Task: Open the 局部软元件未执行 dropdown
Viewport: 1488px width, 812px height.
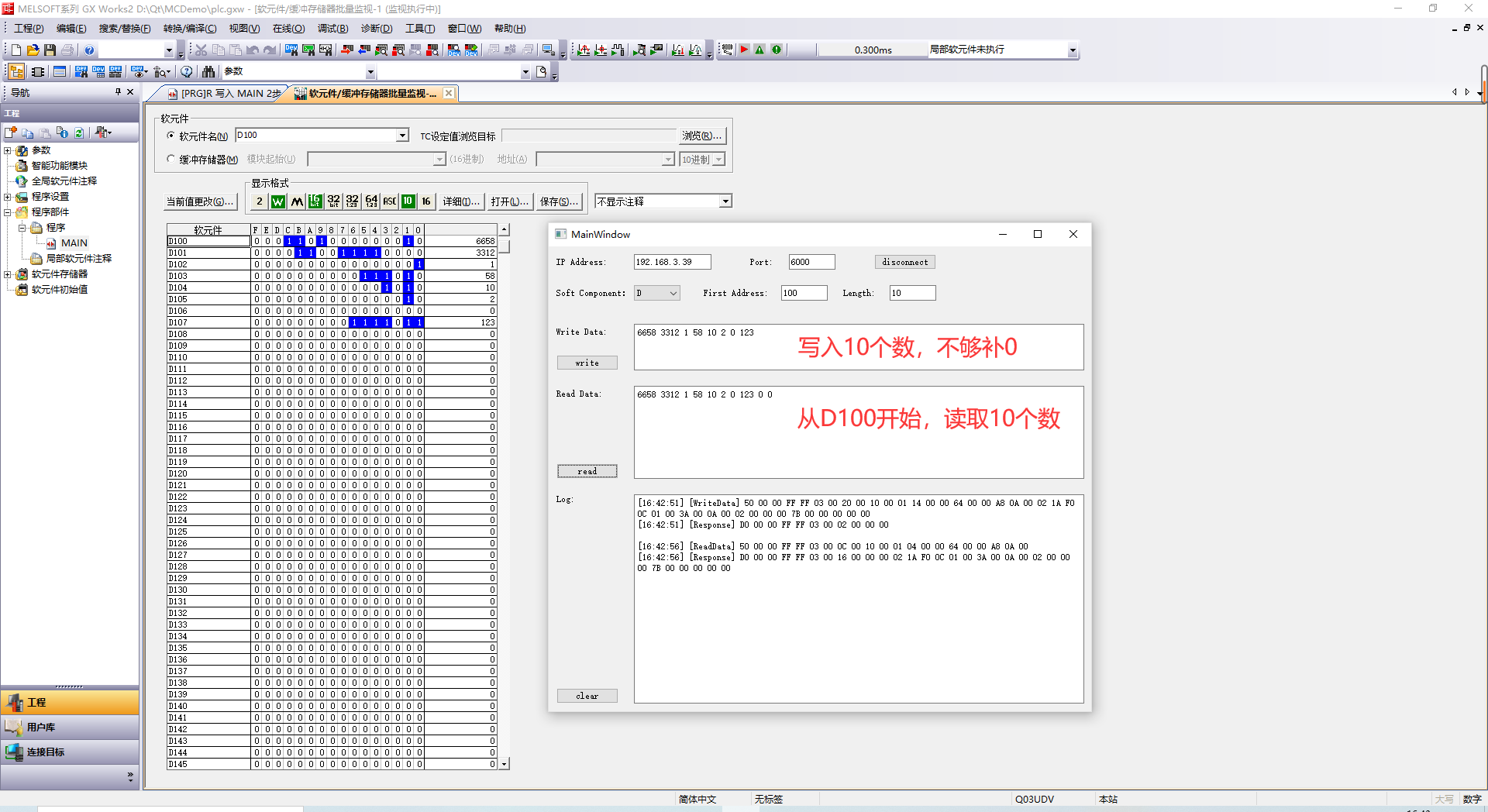Action: click(x=1073, y=50)
